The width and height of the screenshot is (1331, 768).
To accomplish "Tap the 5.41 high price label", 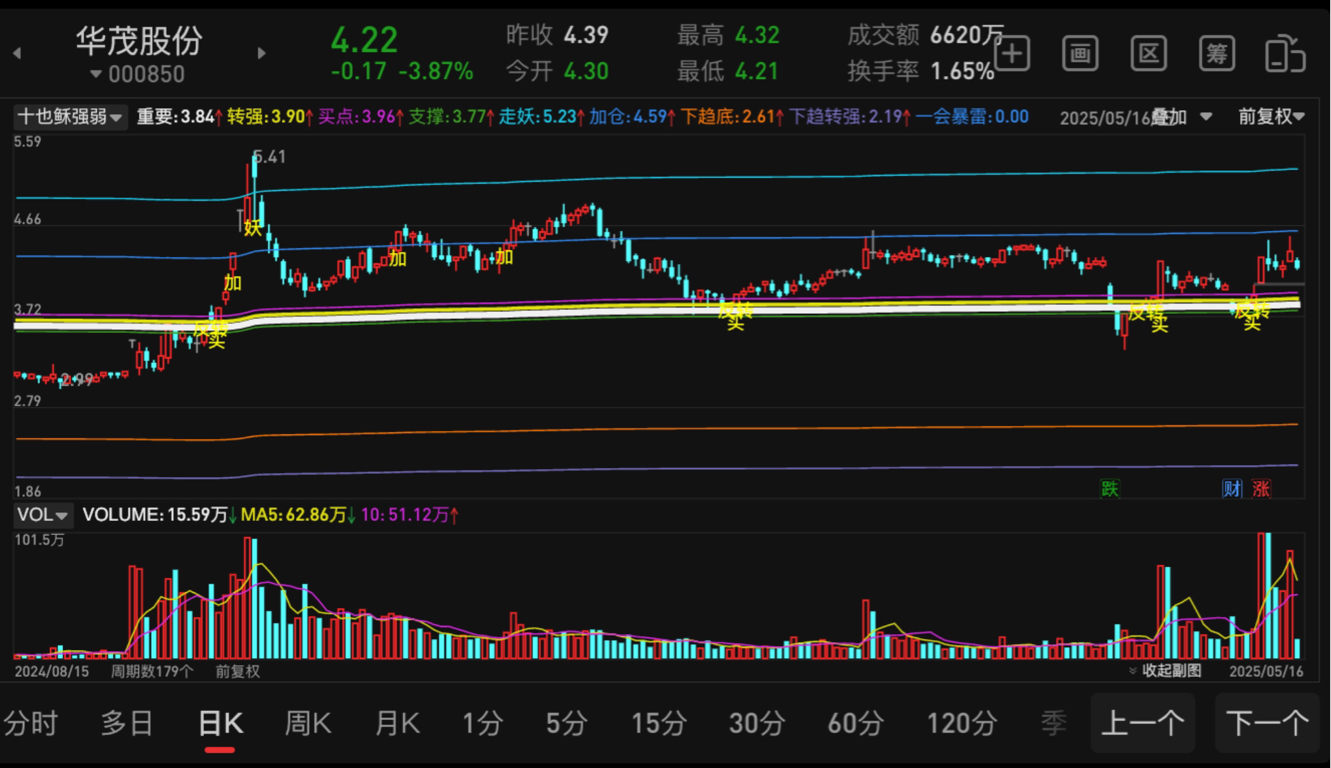I will [x=270, y=156].
